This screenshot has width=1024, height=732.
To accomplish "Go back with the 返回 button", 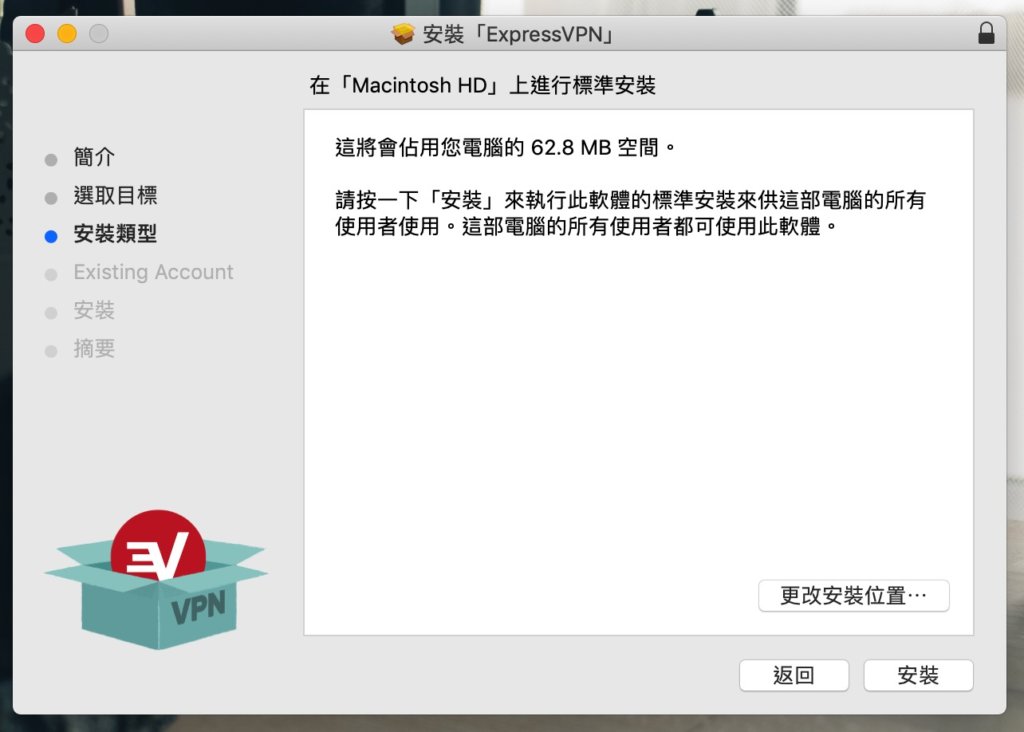I will [x=794, y=675].
